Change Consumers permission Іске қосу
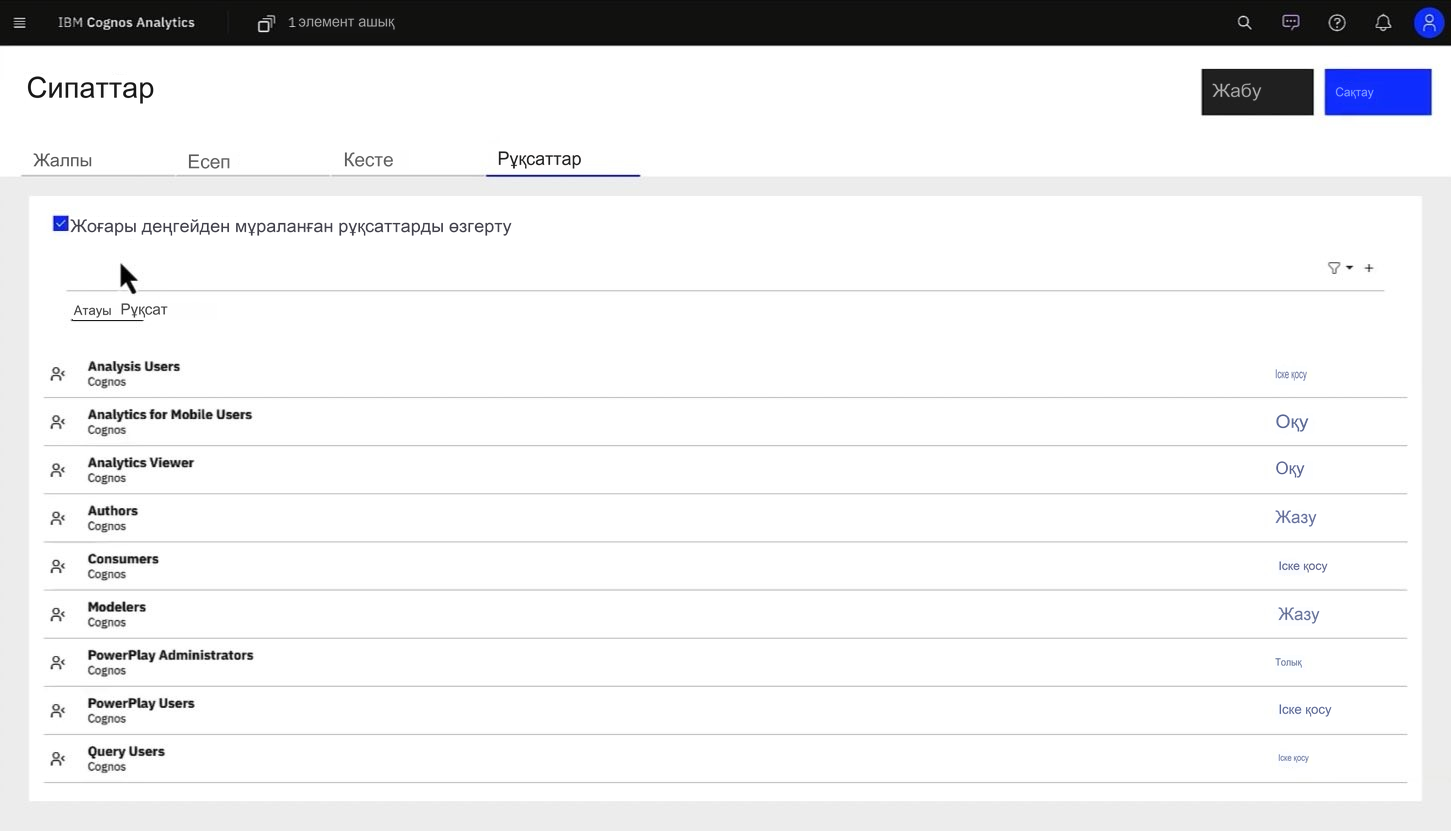 (1302, 566)
